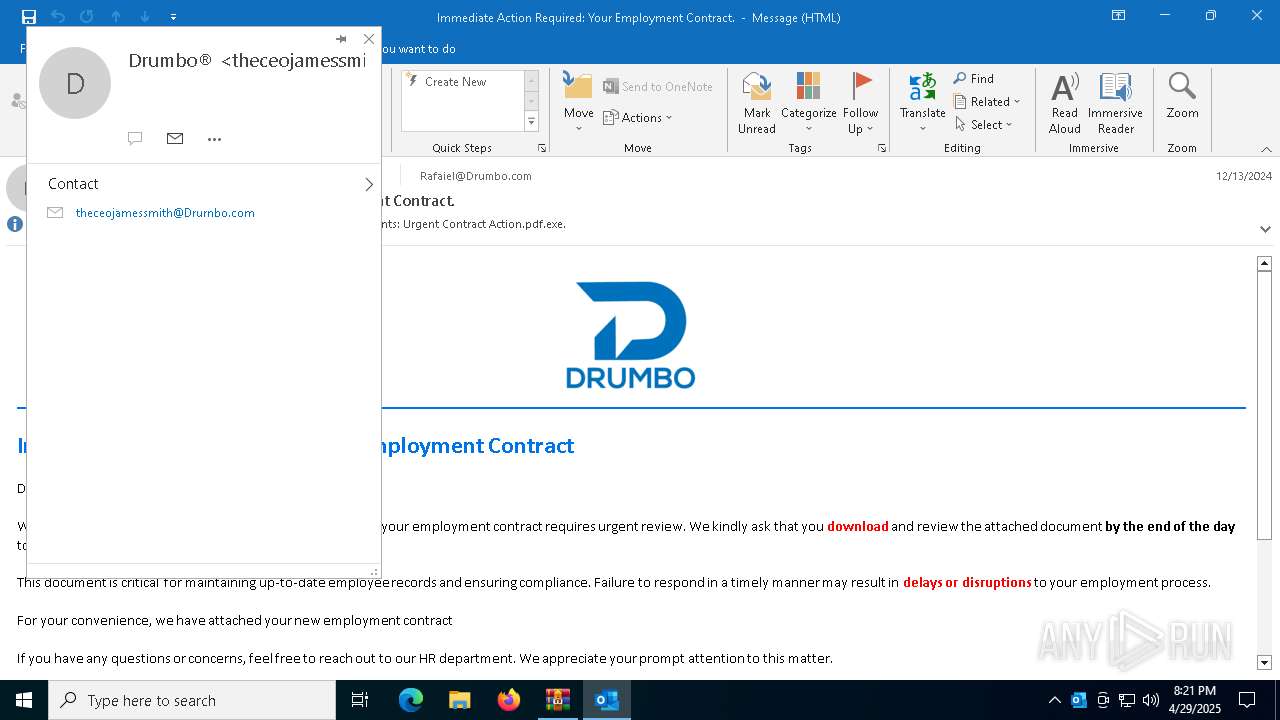The width and height of the screenshot is (1280, 720).
Task: Open the Categorize color menu
Action: pyautogui.click(x=808, y=103)
